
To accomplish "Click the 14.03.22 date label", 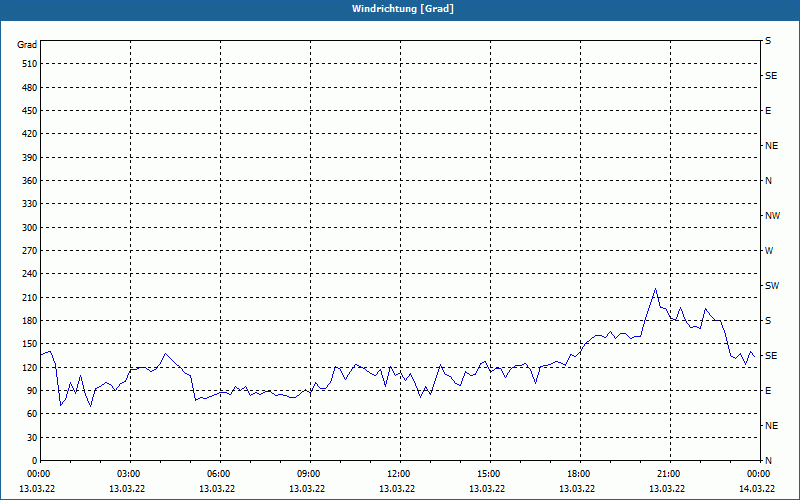I will (757, 489).
